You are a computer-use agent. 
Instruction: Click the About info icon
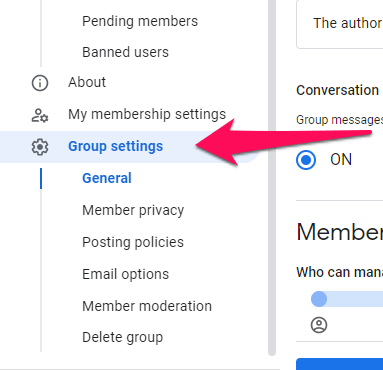click(40, 83)
